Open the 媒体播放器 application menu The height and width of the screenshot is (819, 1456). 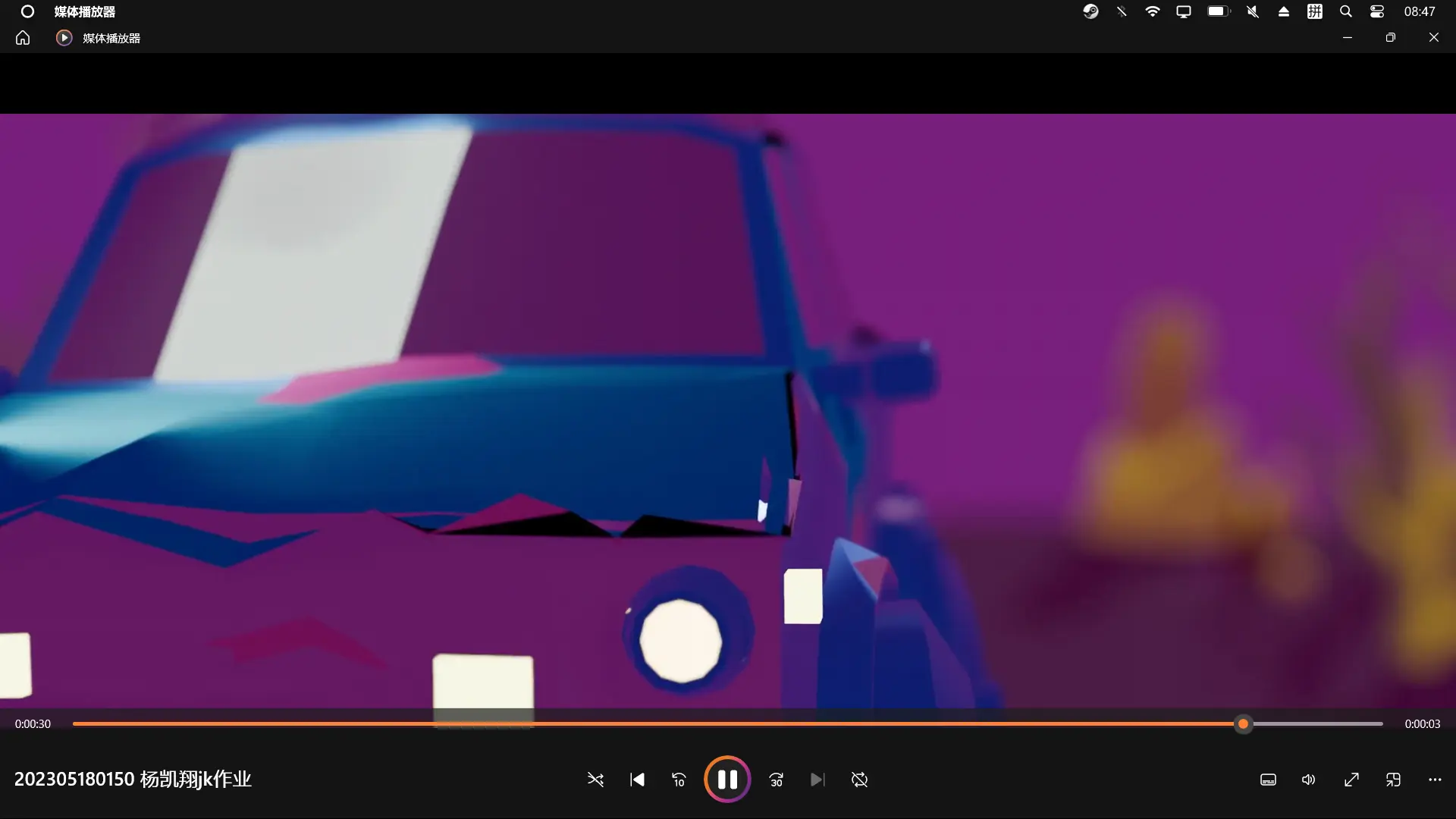(84, 11)
